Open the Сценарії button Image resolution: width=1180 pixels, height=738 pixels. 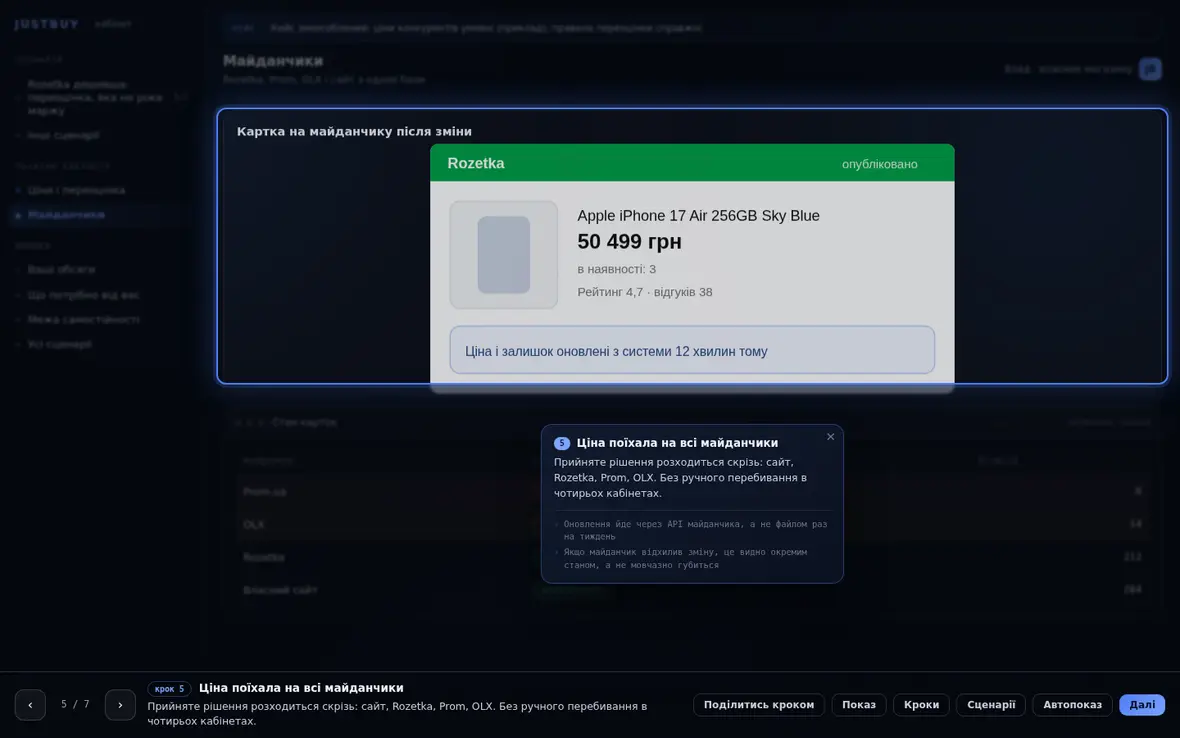tap(990, 705)
